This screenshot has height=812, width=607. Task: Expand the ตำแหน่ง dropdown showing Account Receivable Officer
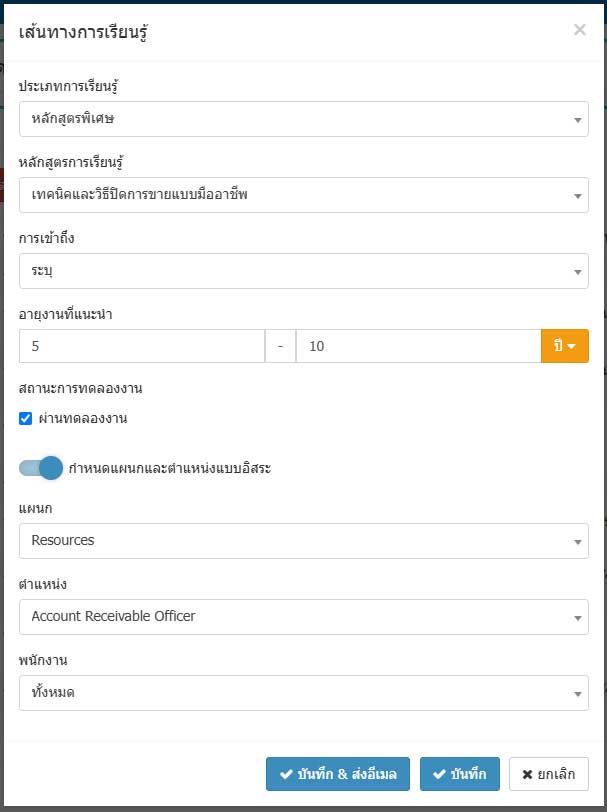click(304, 617)
